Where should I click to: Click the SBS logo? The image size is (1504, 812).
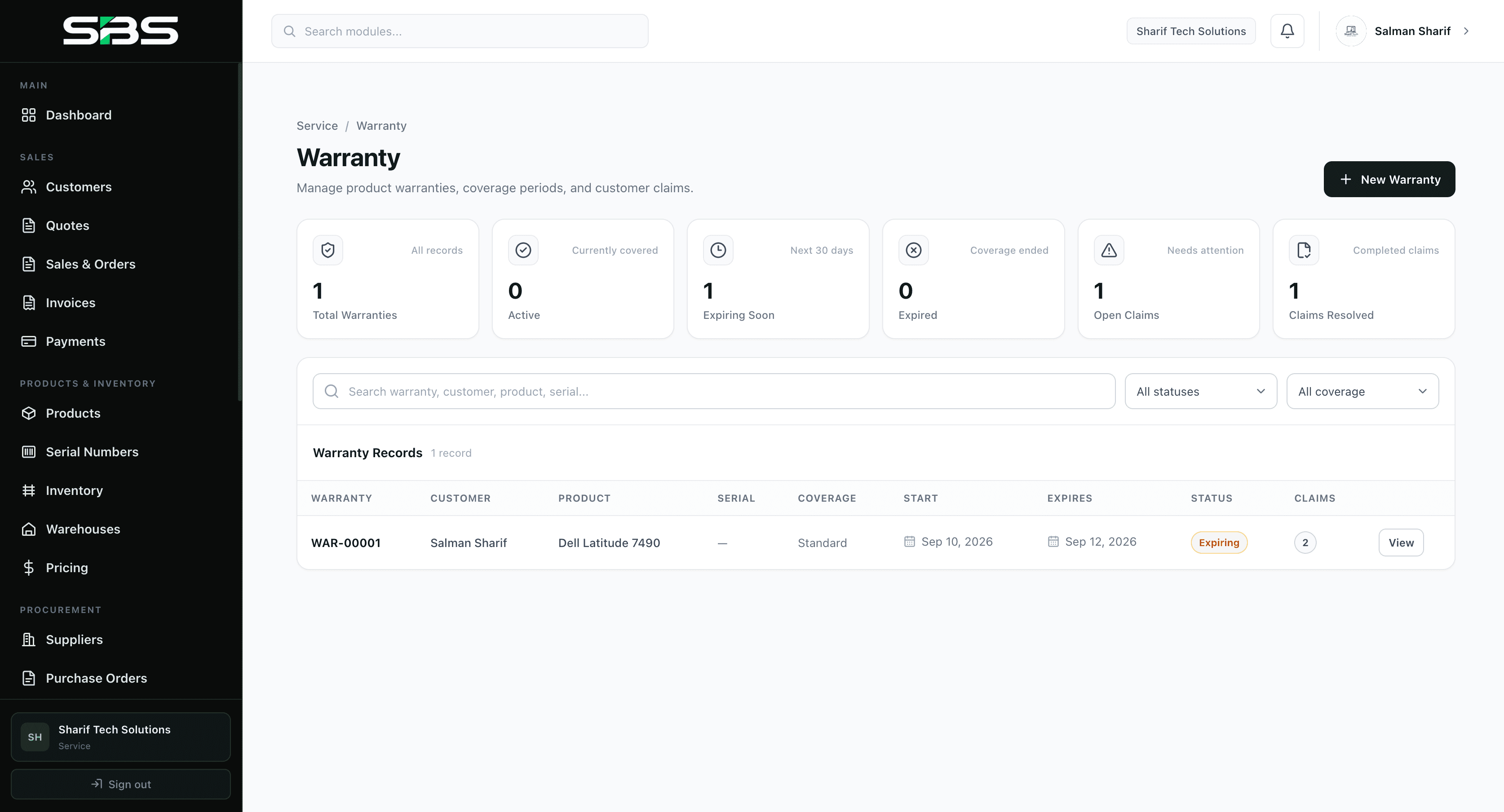pyautogui.click(x=121, y=31)
